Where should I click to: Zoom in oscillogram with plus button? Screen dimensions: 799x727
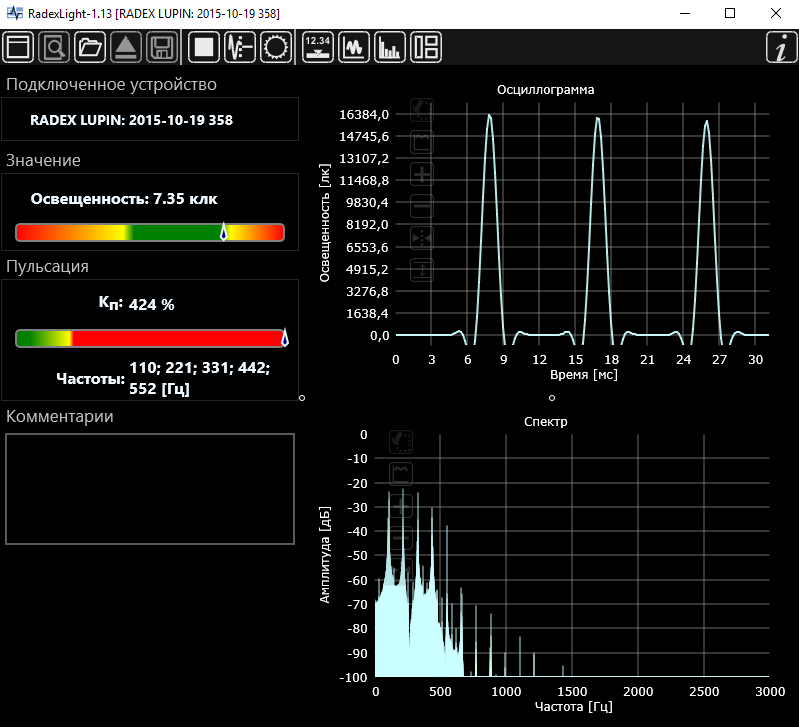coord(422,175)
